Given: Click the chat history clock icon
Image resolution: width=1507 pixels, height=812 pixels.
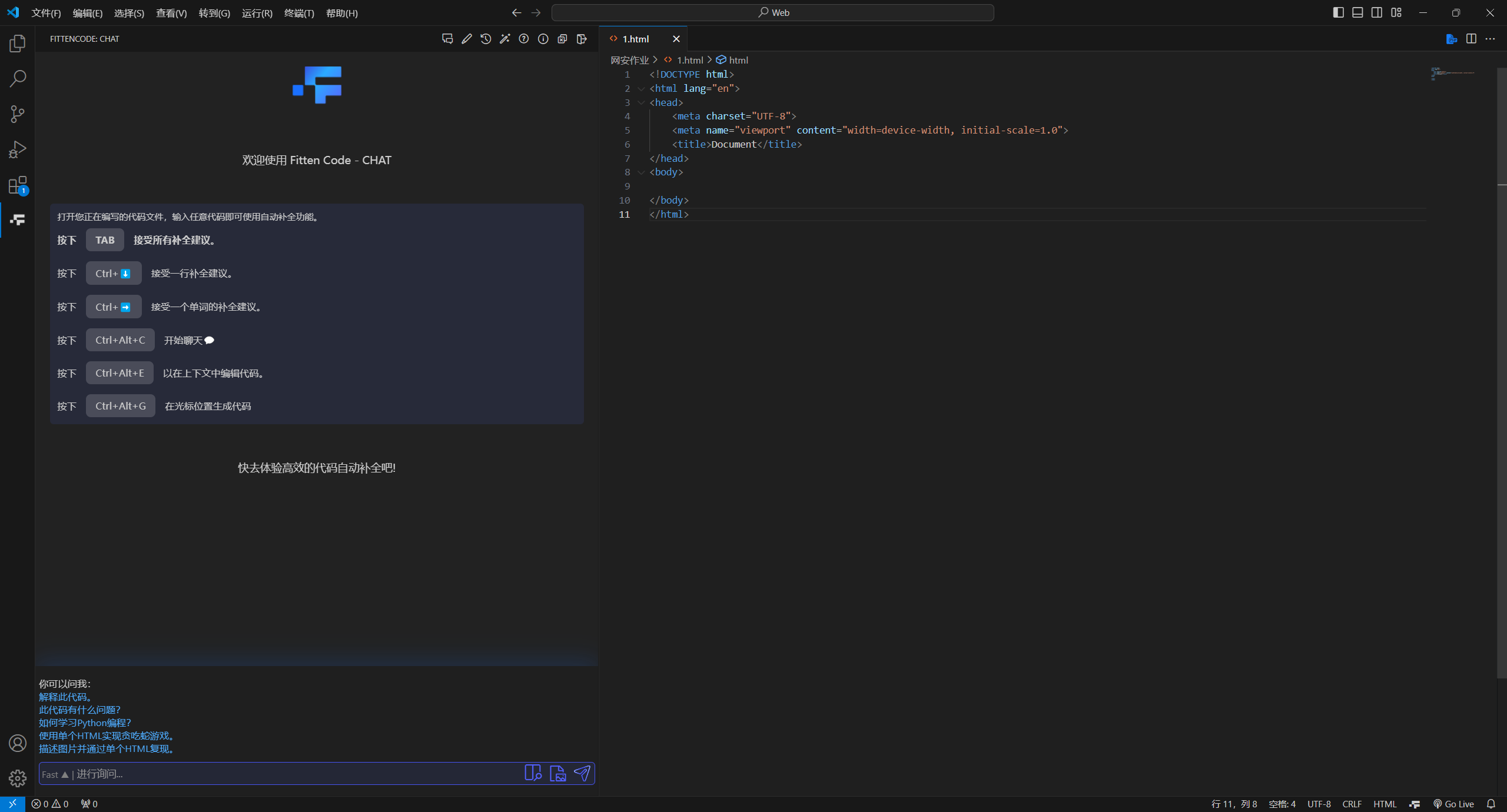Looking at the screenshot, I should 486,39.
